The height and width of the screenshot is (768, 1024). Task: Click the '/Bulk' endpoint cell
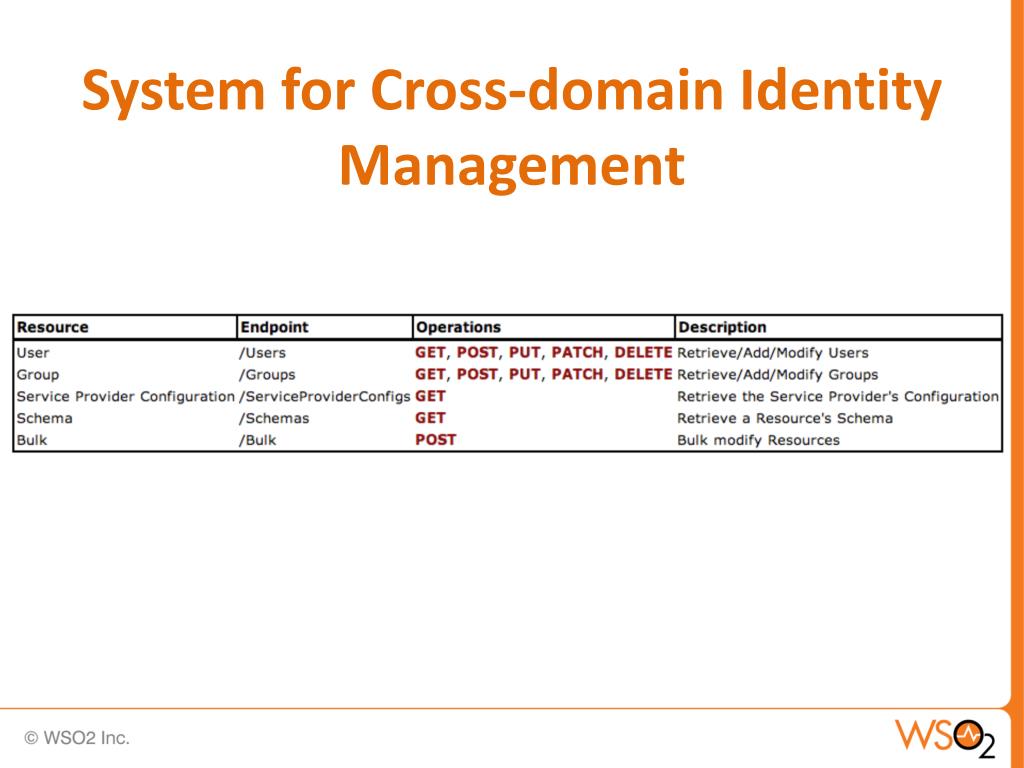click(x=257, y=440)
